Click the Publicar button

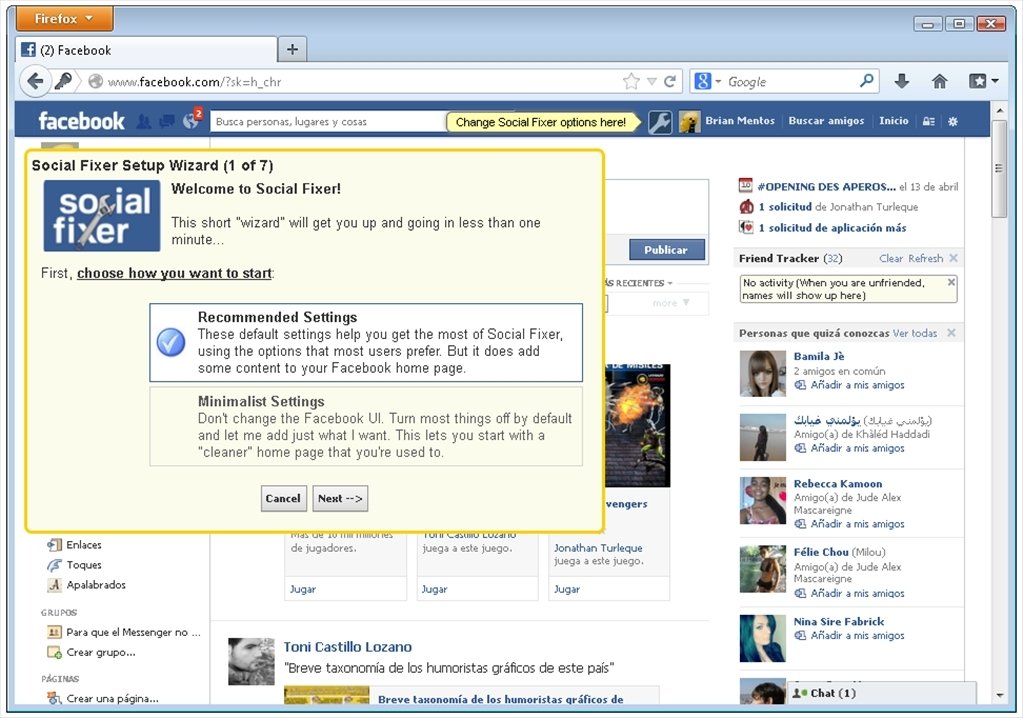[x=666, y=250]
